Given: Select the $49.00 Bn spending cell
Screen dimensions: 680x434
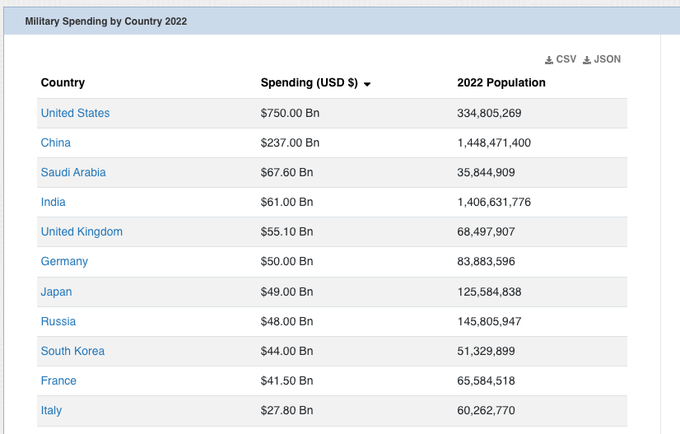Looking at the screenshot, I should point(287,292).
